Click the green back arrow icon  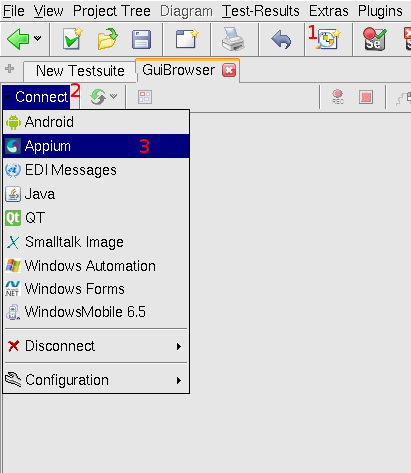(x=18, y=39)
